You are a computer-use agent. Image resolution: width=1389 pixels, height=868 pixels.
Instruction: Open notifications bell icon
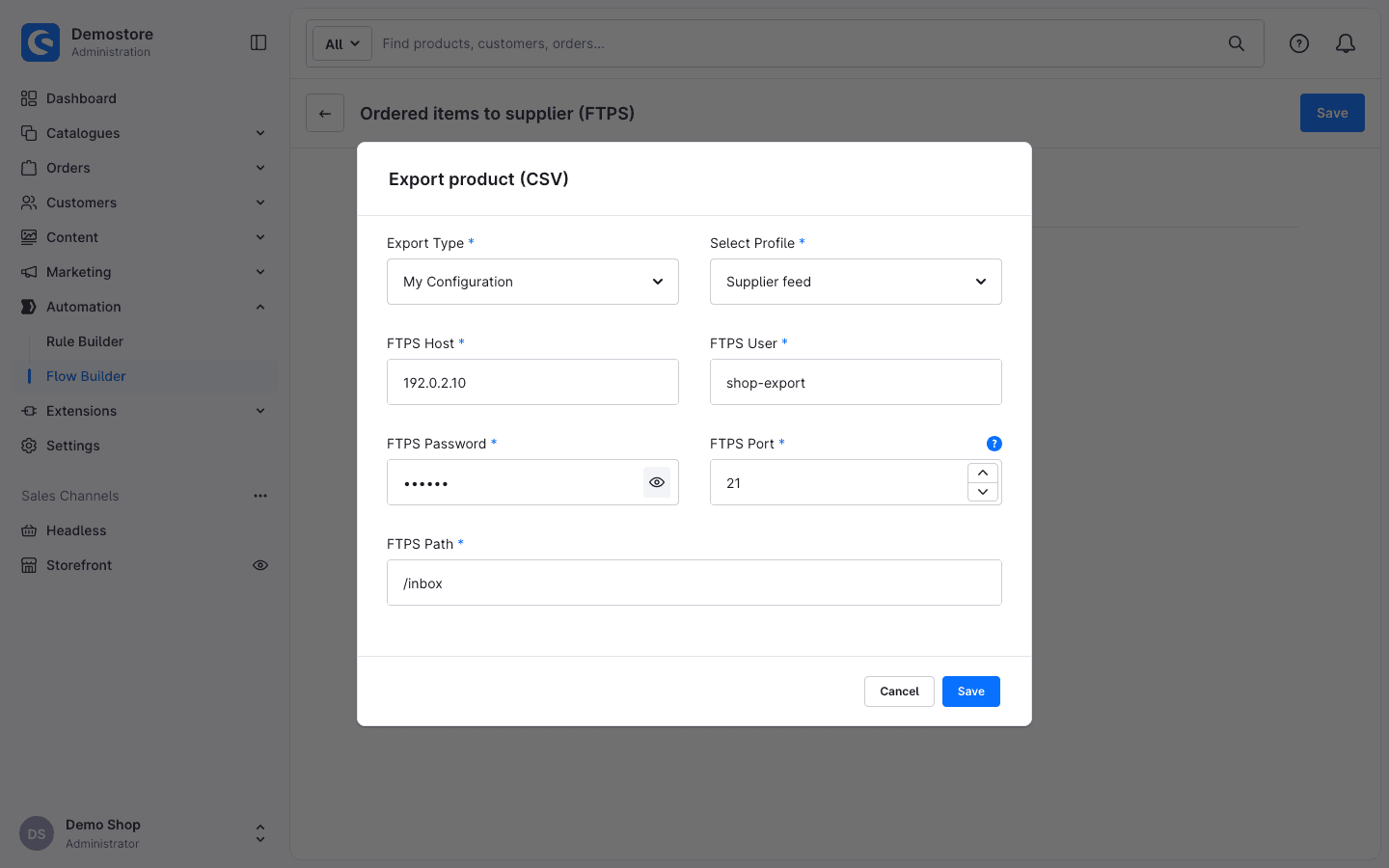click(x=1346, y=43)
